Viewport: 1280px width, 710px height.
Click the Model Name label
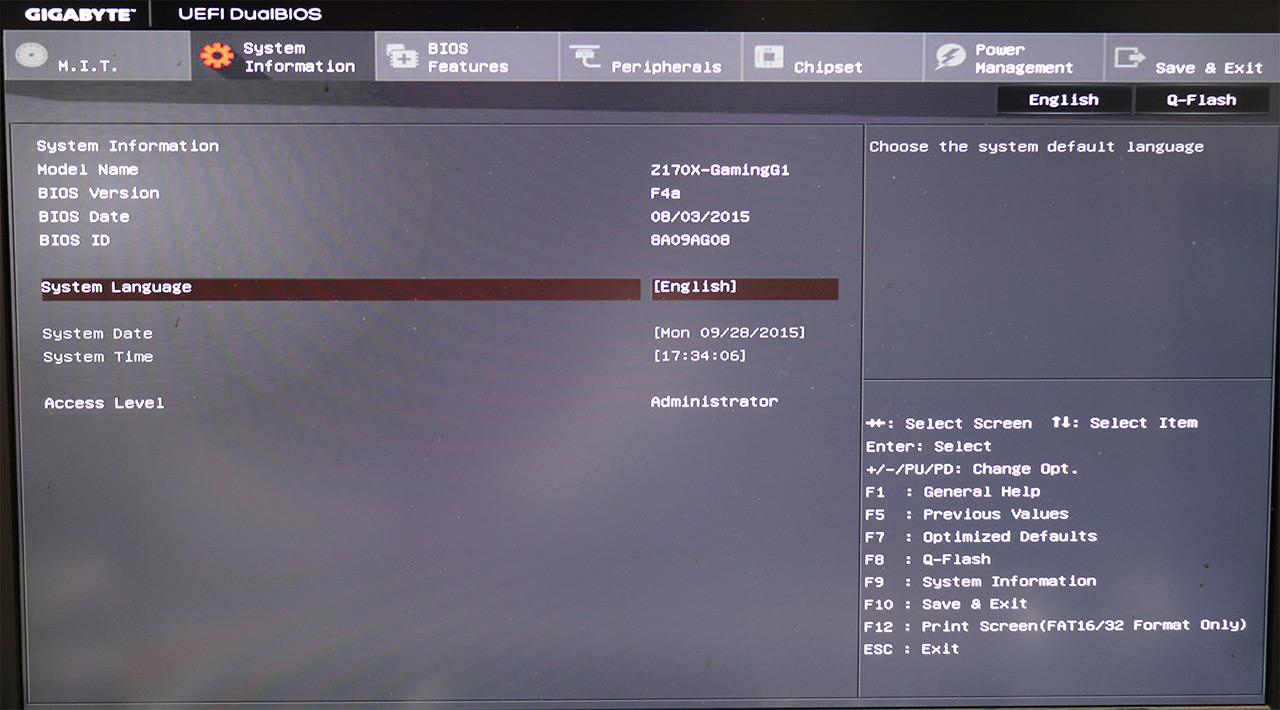click(88, 170)
